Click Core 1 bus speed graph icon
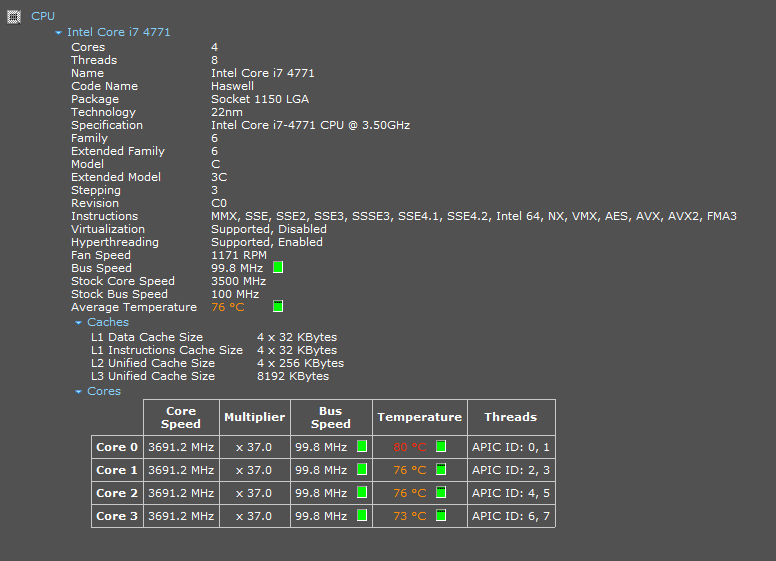The image size is (776, 561). point(362,469)
